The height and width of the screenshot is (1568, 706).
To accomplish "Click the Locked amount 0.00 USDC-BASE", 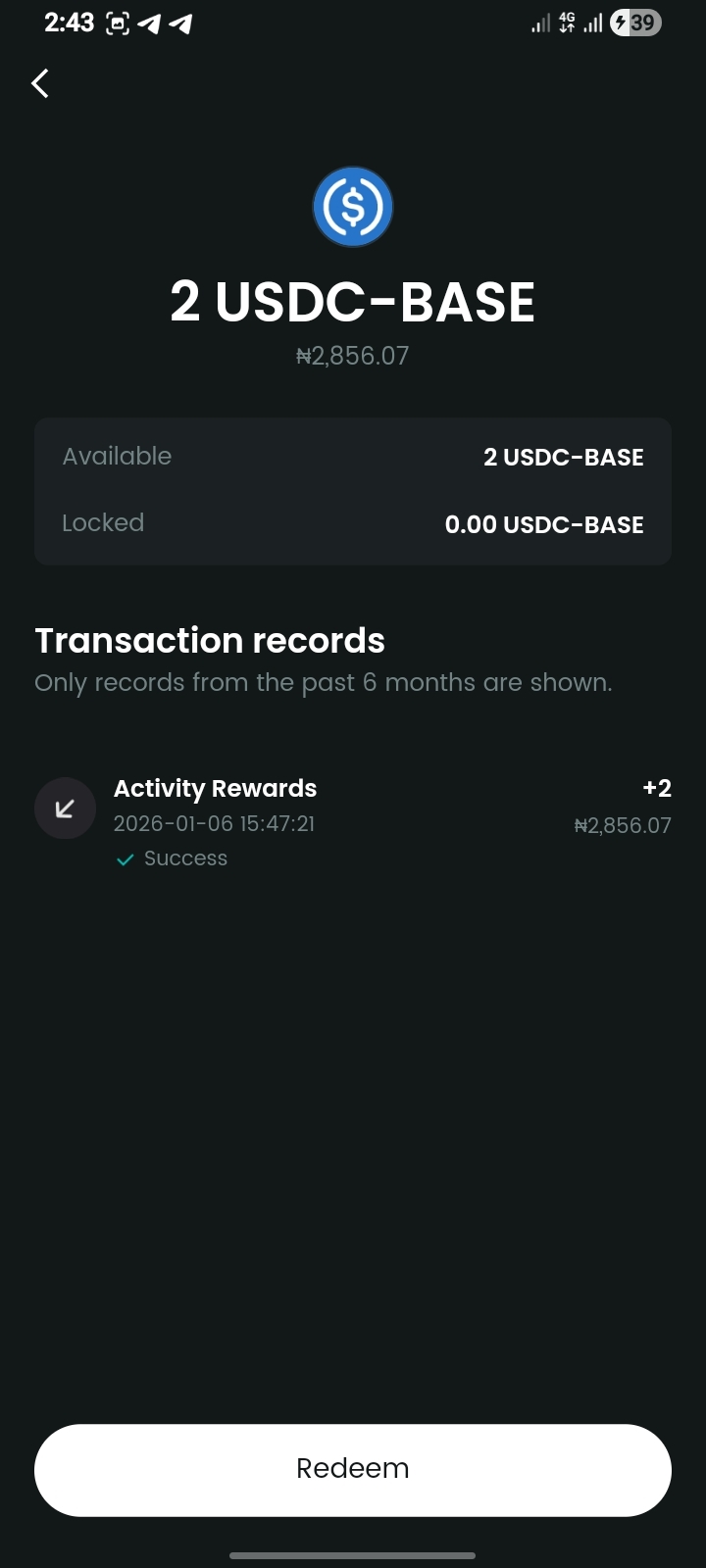I will click(x=544, y=524).
